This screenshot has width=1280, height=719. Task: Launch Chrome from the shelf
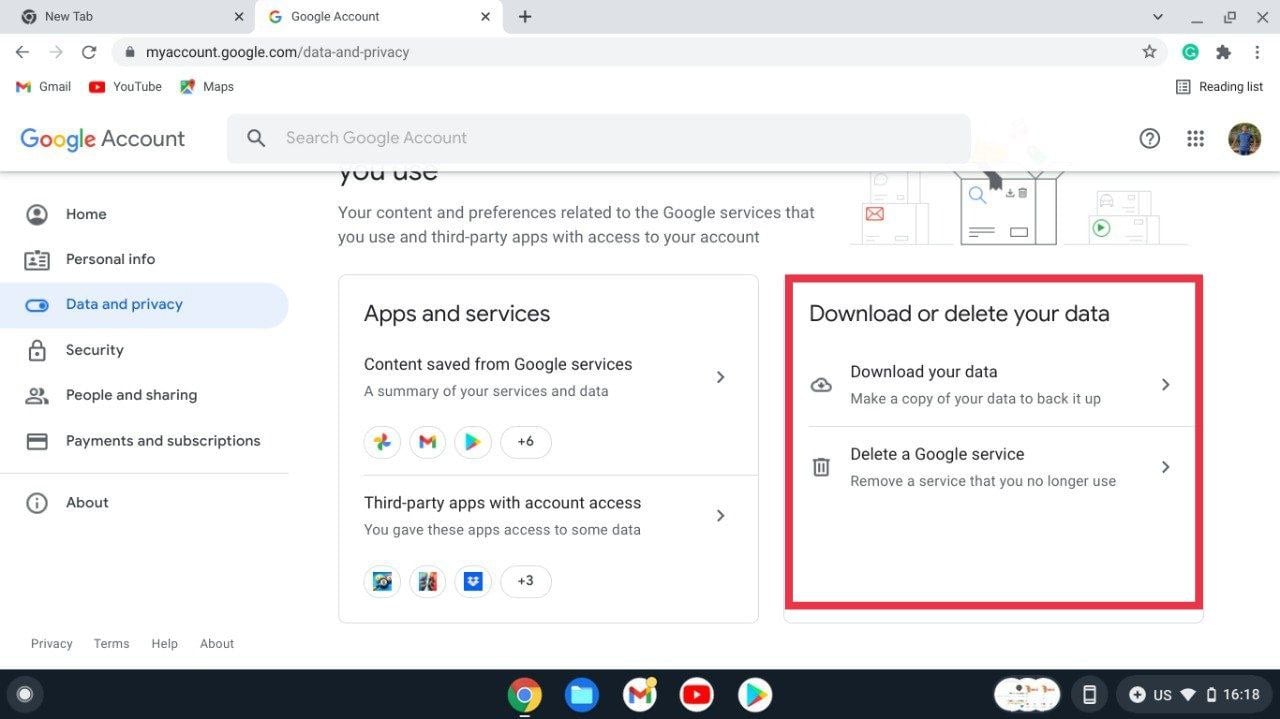tap(524, 694)
